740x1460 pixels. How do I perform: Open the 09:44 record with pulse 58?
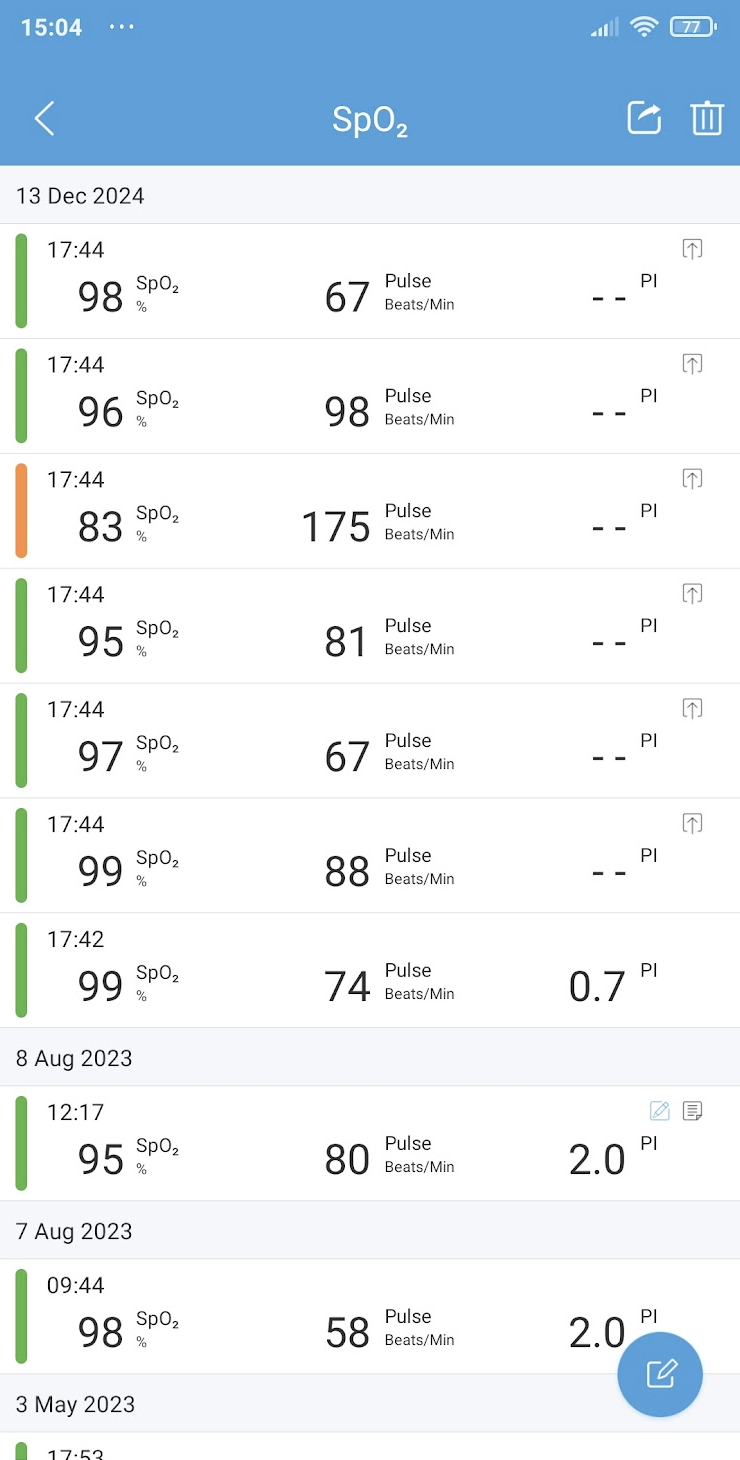pos(370,1317)
